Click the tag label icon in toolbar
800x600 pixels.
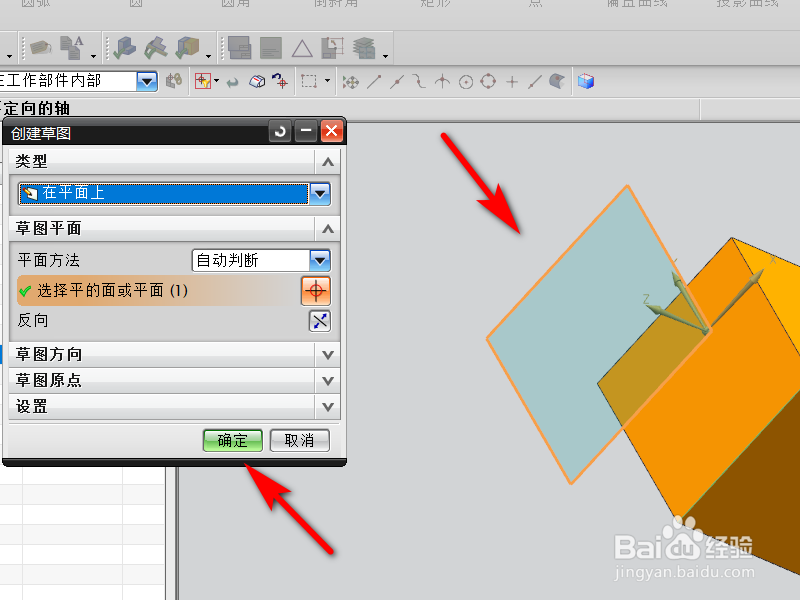[41, 47]
